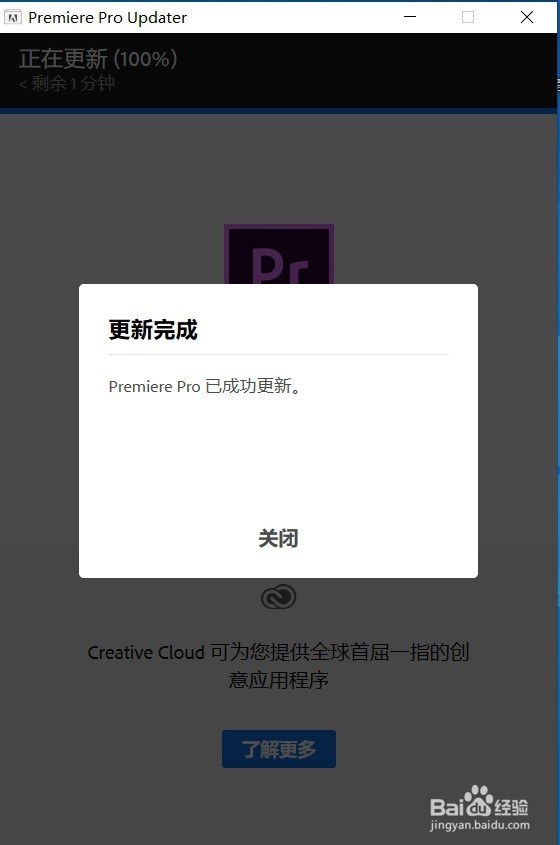Click the 了解更多 button
Image resolution: width=560 pixels, height=845 pixels.
(279, 749)
